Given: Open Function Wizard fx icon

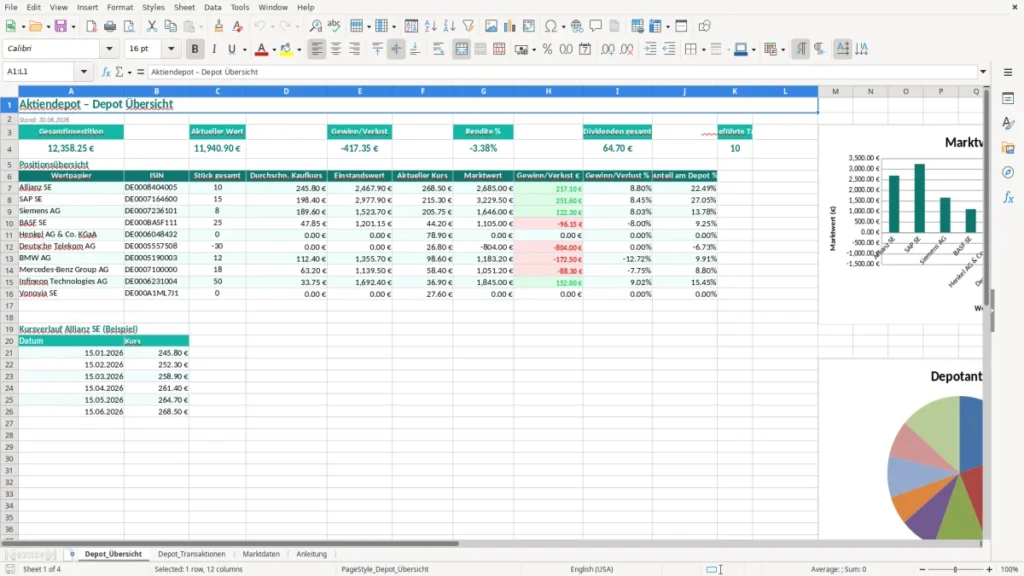Looking at the screenshot, I should pos(106,72).
